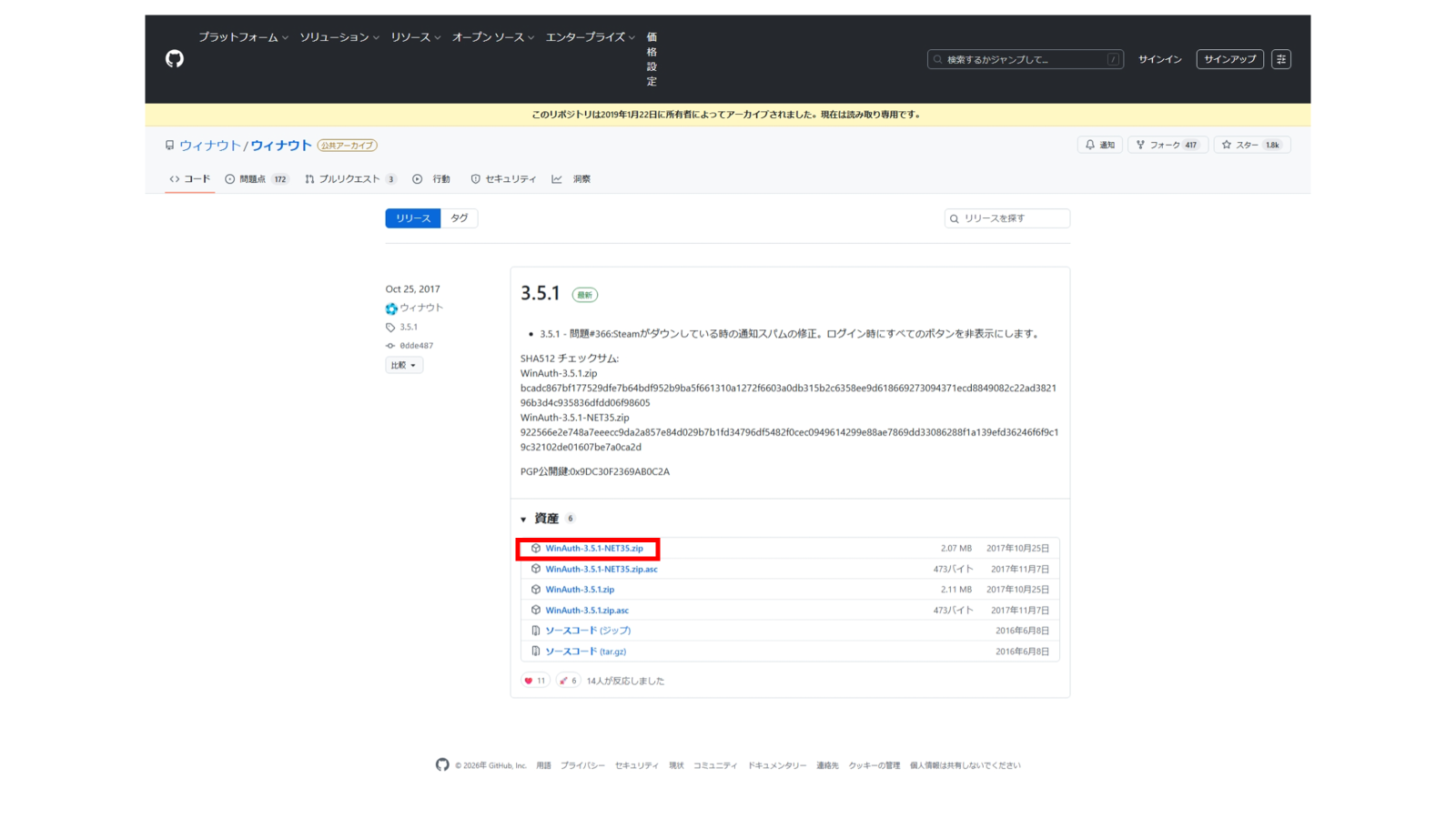Open the 比較 compare dropdown
The height and width of the screenshot is (819, 1456).
pos(403,365)
